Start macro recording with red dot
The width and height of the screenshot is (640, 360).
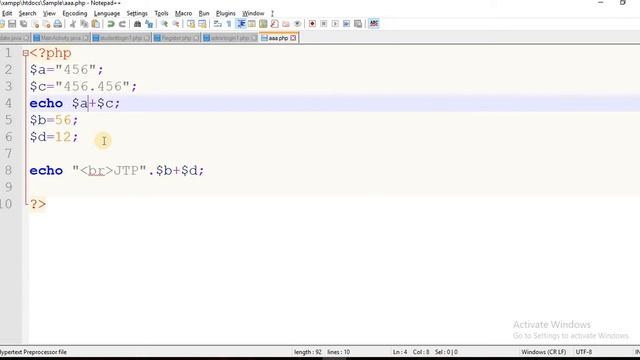(312, 24)
